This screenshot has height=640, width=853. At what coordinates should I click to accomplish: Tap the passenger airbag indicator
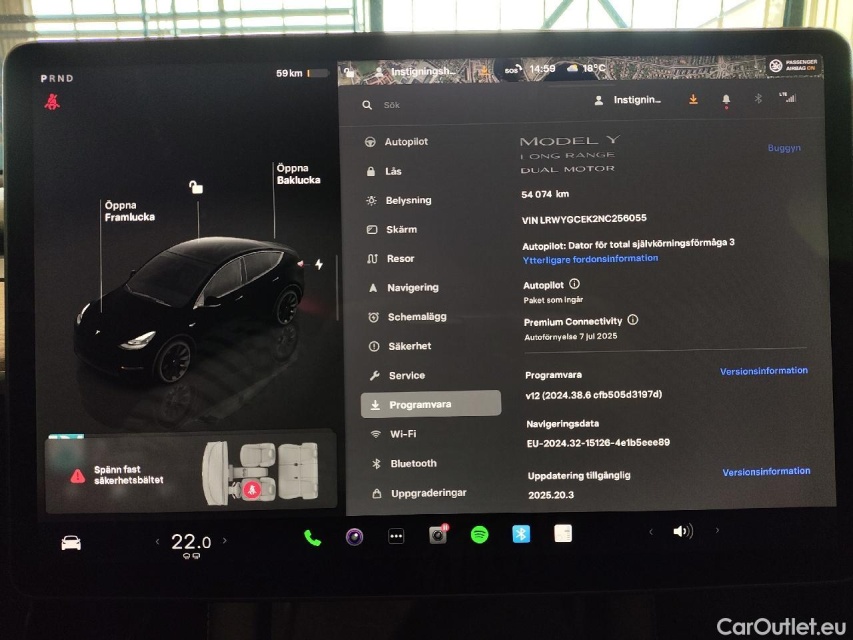(794, 66)
